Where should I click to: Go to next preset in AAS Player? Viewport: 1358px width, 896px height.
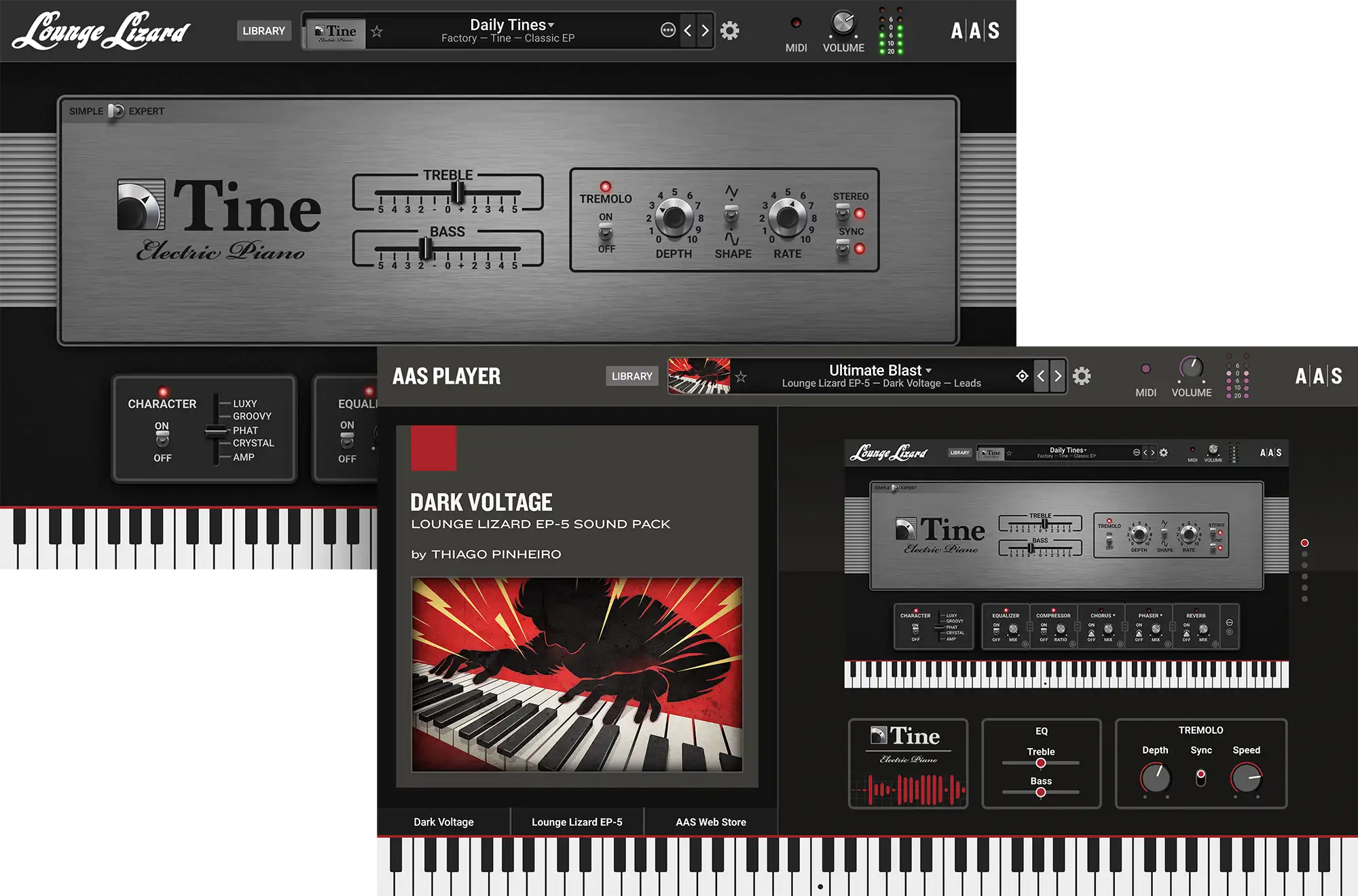[x=1058, y=376]
